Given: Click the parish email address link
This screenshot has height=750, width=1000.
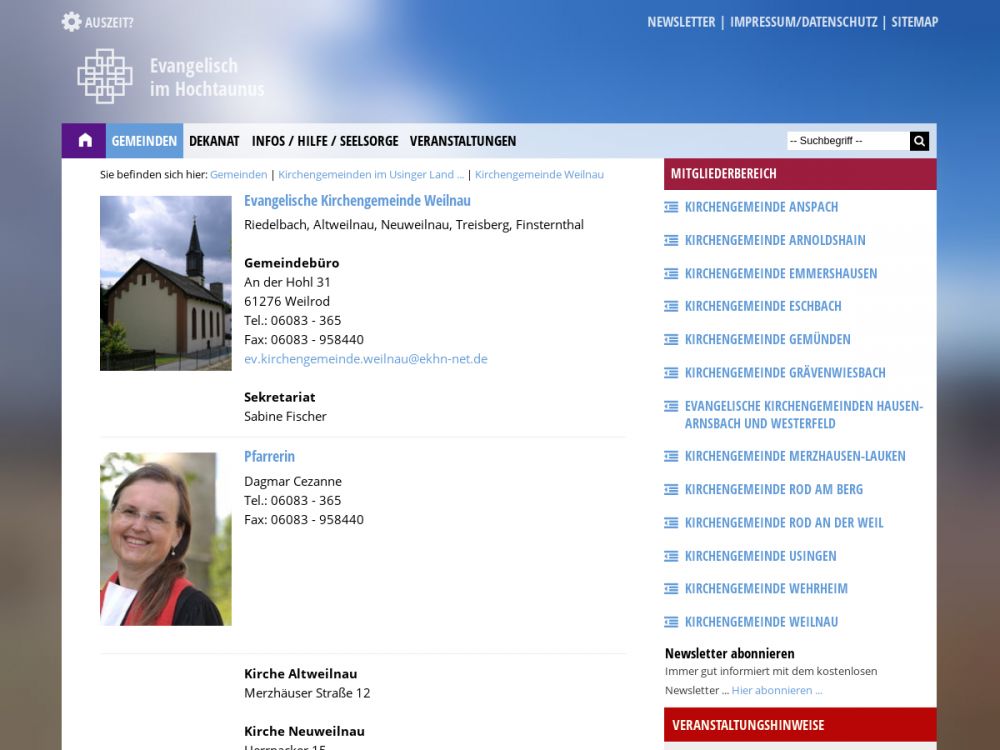Looking at the screenshot, I should [365, 358].
